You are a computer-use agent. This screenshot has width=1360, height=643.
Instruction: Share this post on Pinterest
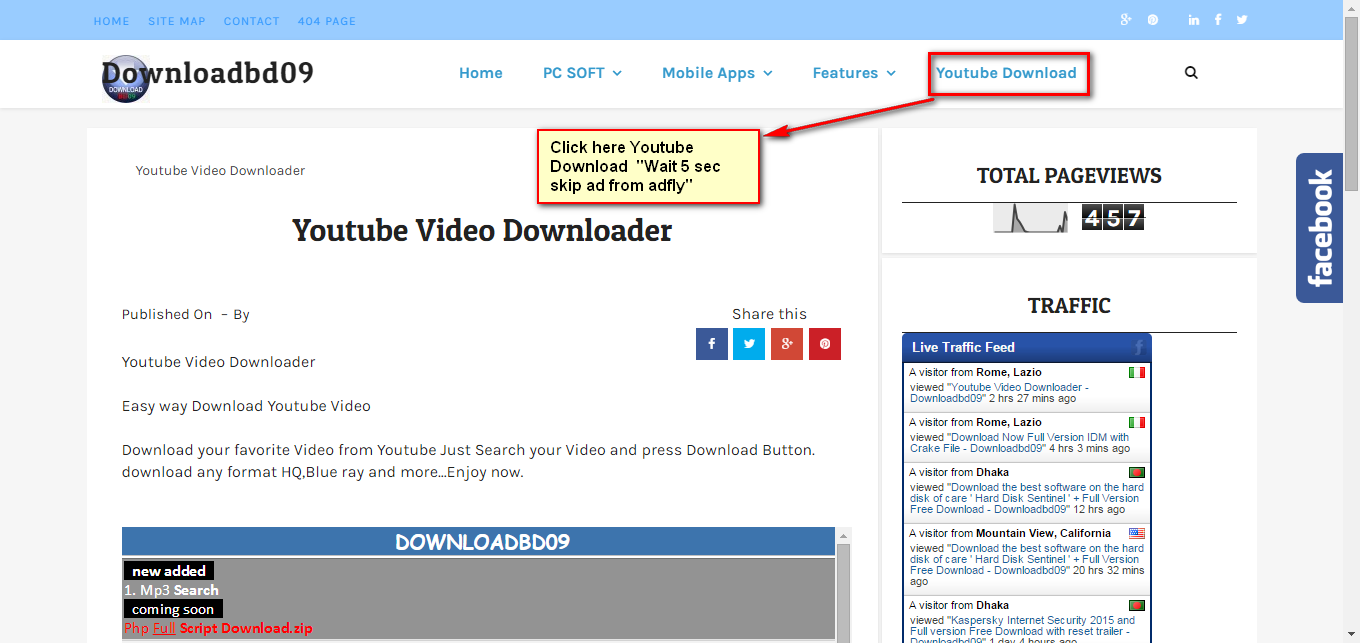[x=825, y=344]
